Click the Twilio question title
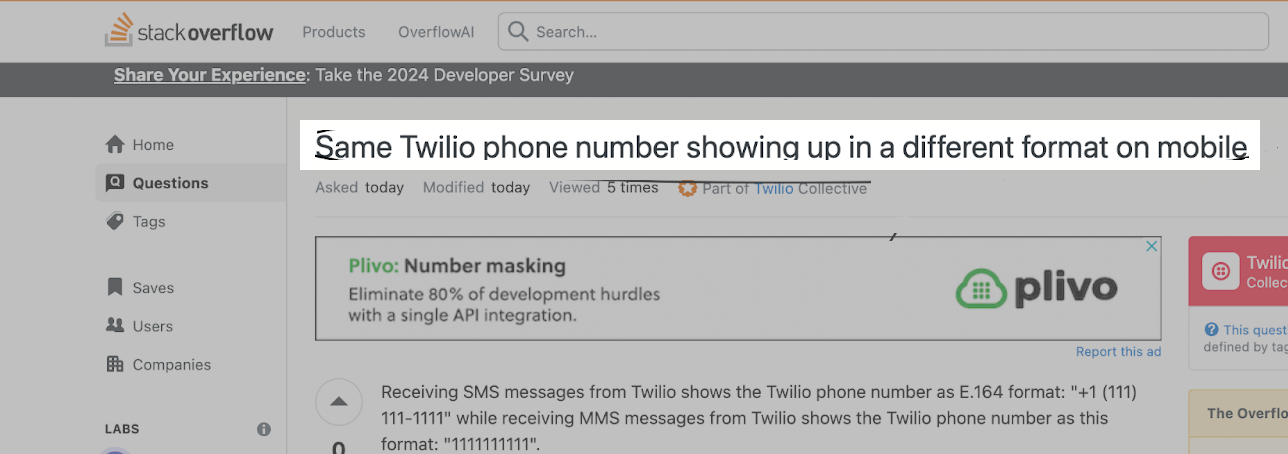Screen dimensions: 1288x454 pos(781,148)
